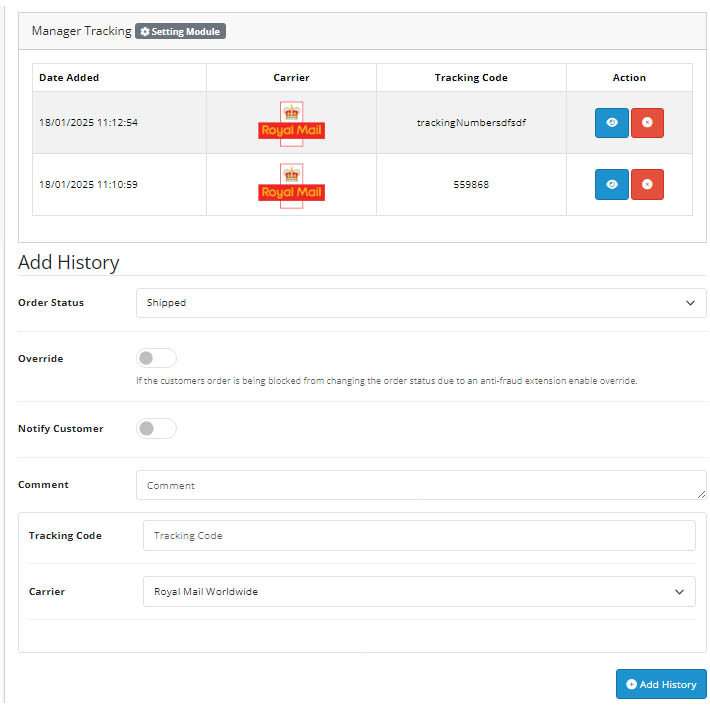View tracking for code trackingNumbersdfsdf
This screenshot has height=710, width=710.
pyautogui.click(x=611, y=123)
